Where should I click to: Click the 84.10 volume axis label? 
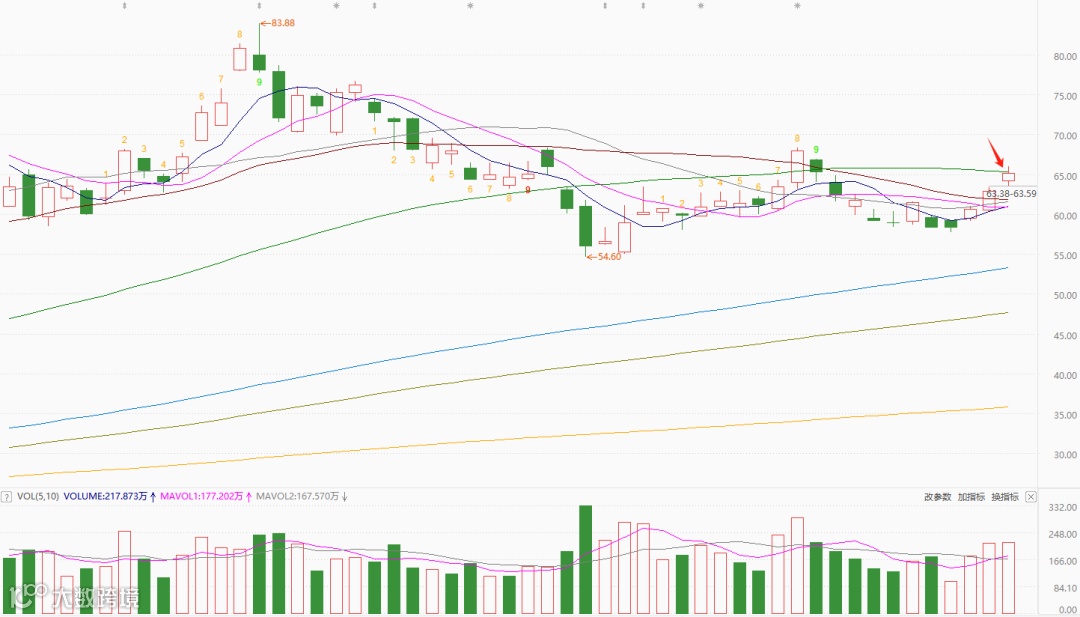pyautogui.click(x=1066, y=587)
